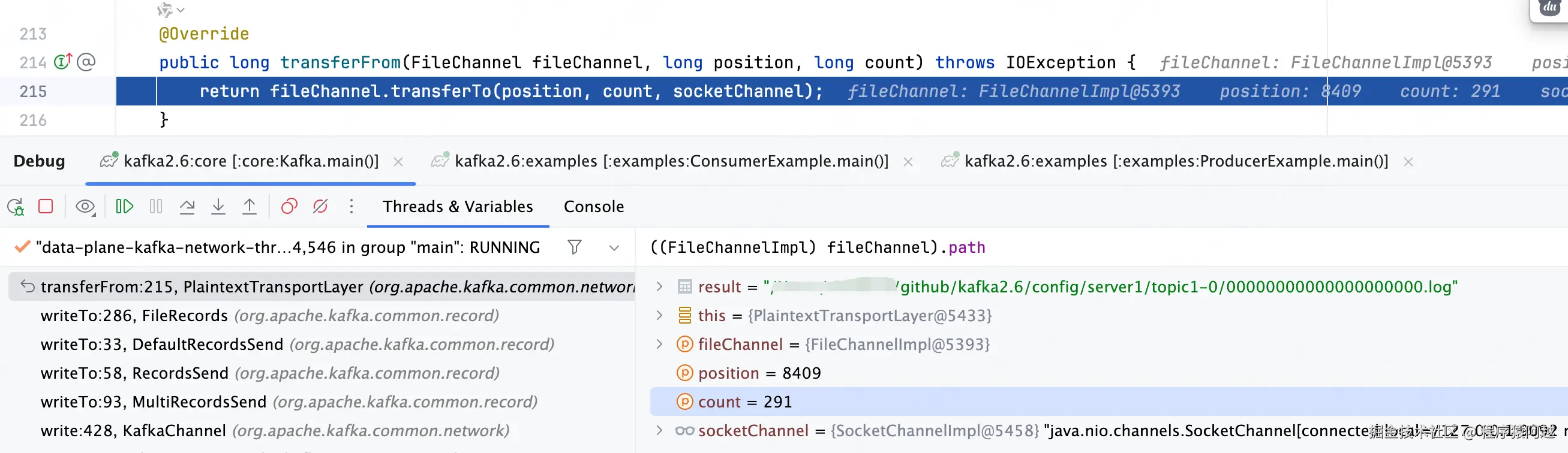The height and width of the screenshot is (453, 1568).
Task: Stop the running debug process
Action: coord(46,207)
